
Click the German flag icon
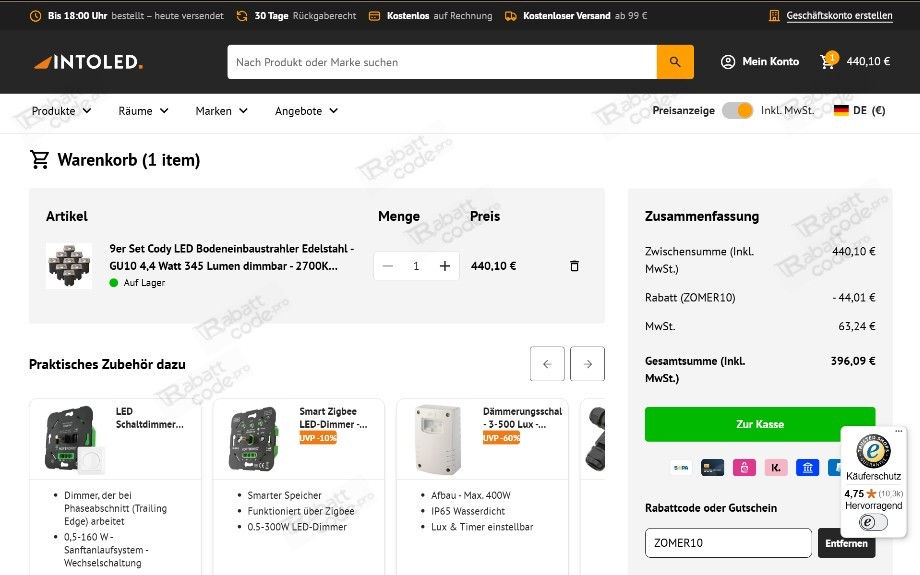click(x=841, y=110)
